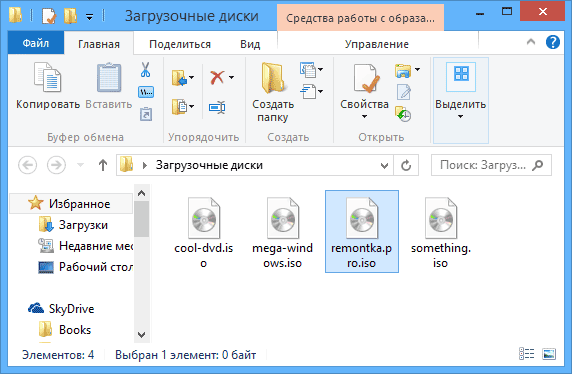Expand the Delete dropdown arrow
Screen dimensions: 572x374
point(231,77)
